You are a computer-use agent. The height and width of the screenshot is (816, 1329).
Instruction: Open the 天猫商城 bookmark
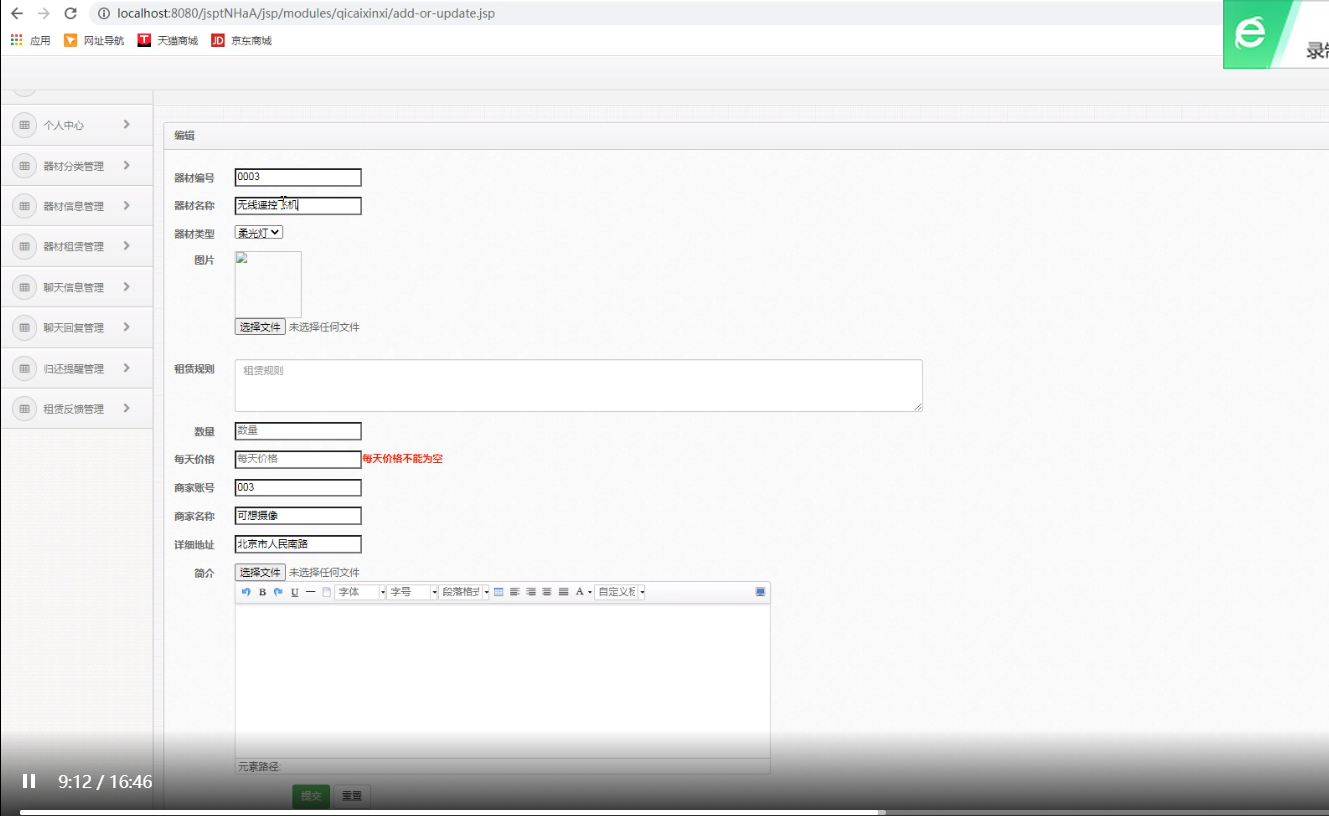point(167,40)
